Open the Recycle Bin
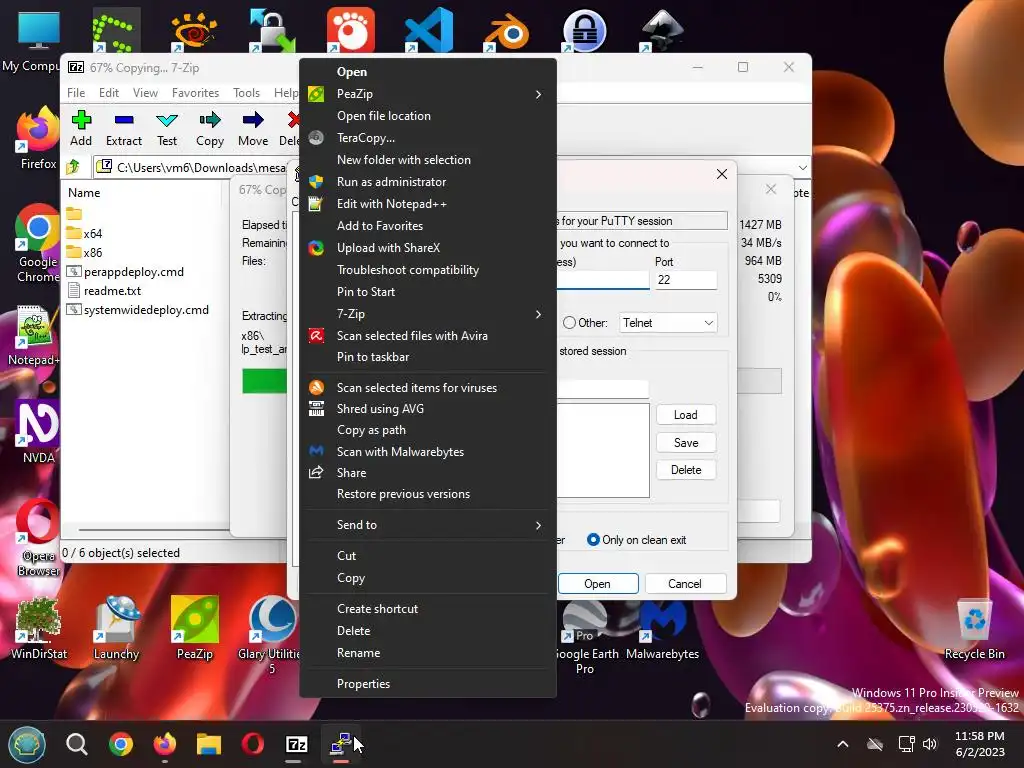 click(974, 630)
